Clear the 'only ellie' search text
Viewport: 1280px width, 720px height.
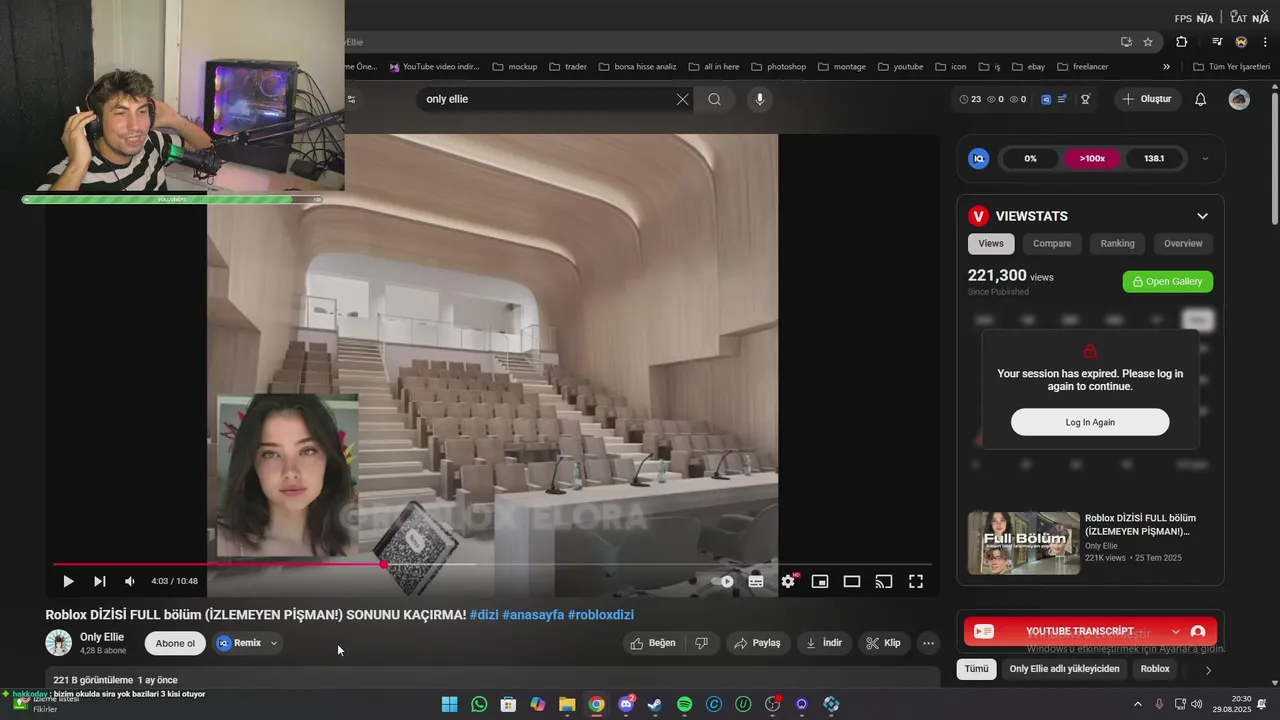click(x=683, y=99)
